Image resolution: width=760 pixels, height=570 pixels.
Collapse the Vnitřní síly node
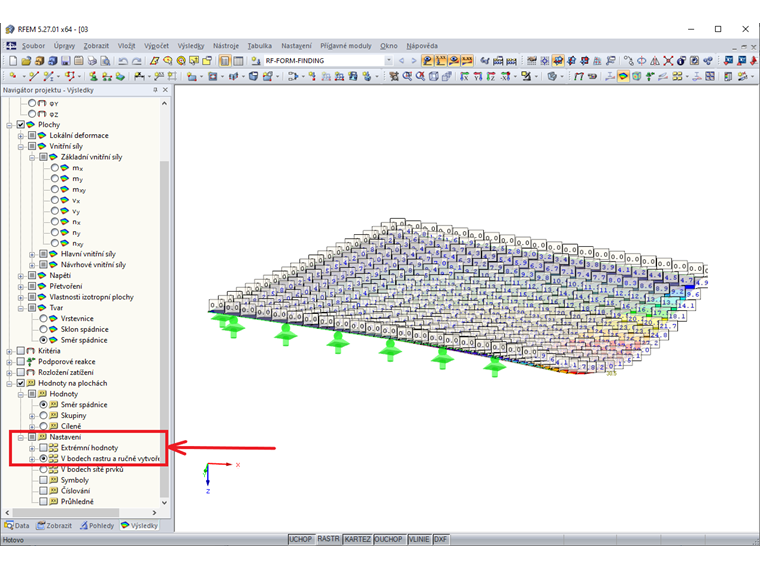(x=21, y=146)
